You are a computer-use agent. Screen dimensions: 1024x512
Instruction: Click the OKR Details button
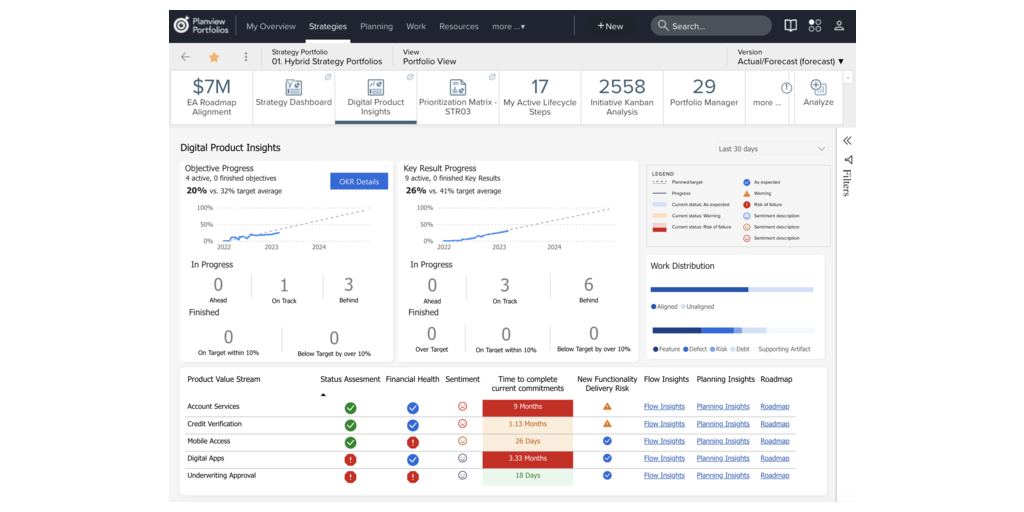[x=359, y=181]
